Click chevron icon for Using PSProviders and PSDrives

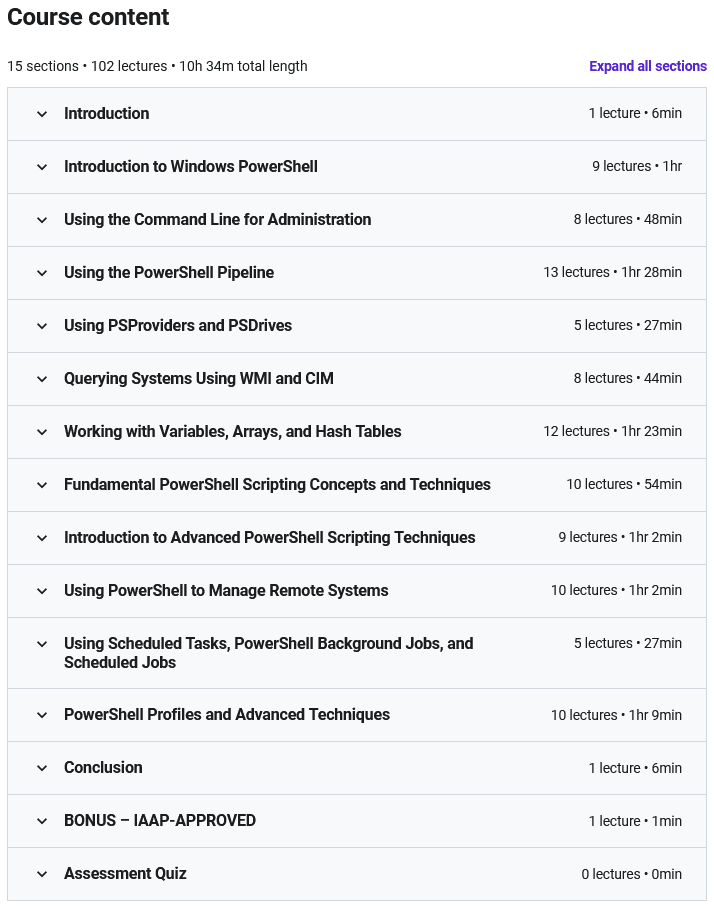coord(42,326)
